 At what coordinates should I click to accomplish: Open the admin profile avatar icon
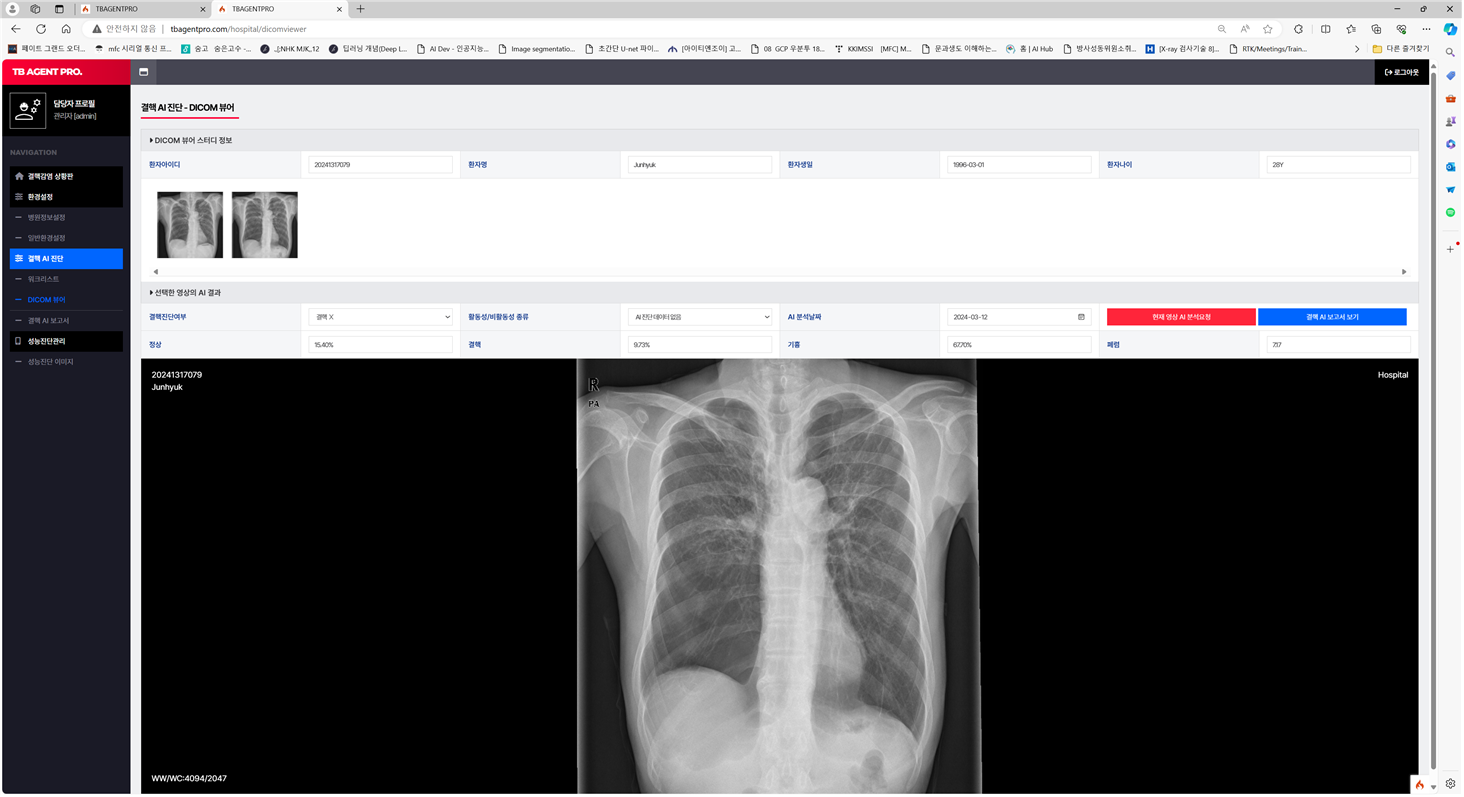28,110
